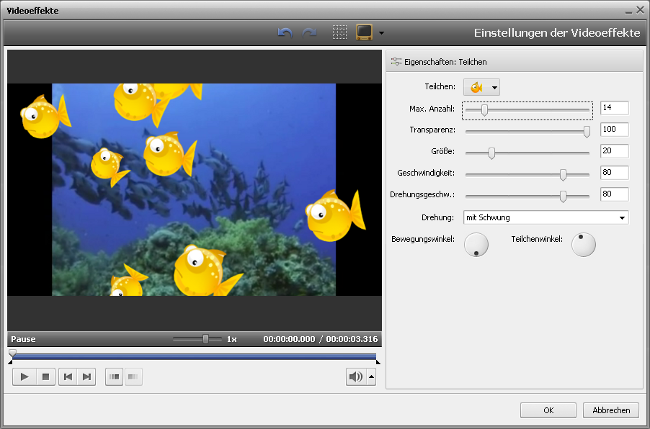This screenshot has width=650, height=429.
Task: Go to next frame button
Action: click(87, 376)
